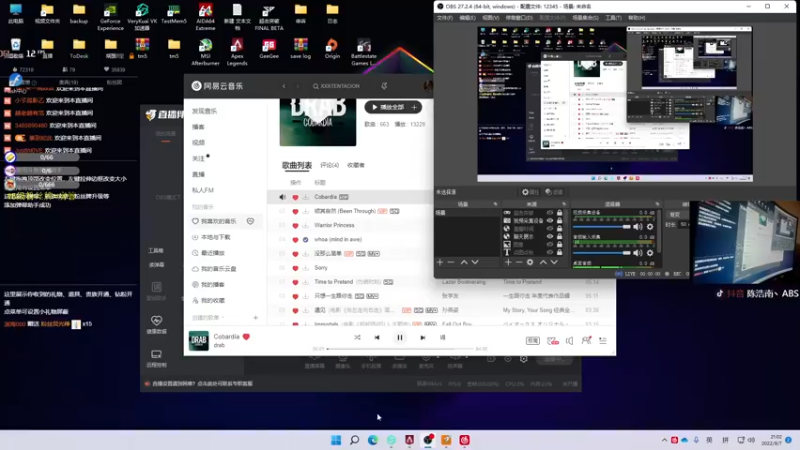Viewport: 800px width, 450px height.
Task: Open OBS 编辑(E) menu
Action: pyautogui.click(x=467, y=18)
